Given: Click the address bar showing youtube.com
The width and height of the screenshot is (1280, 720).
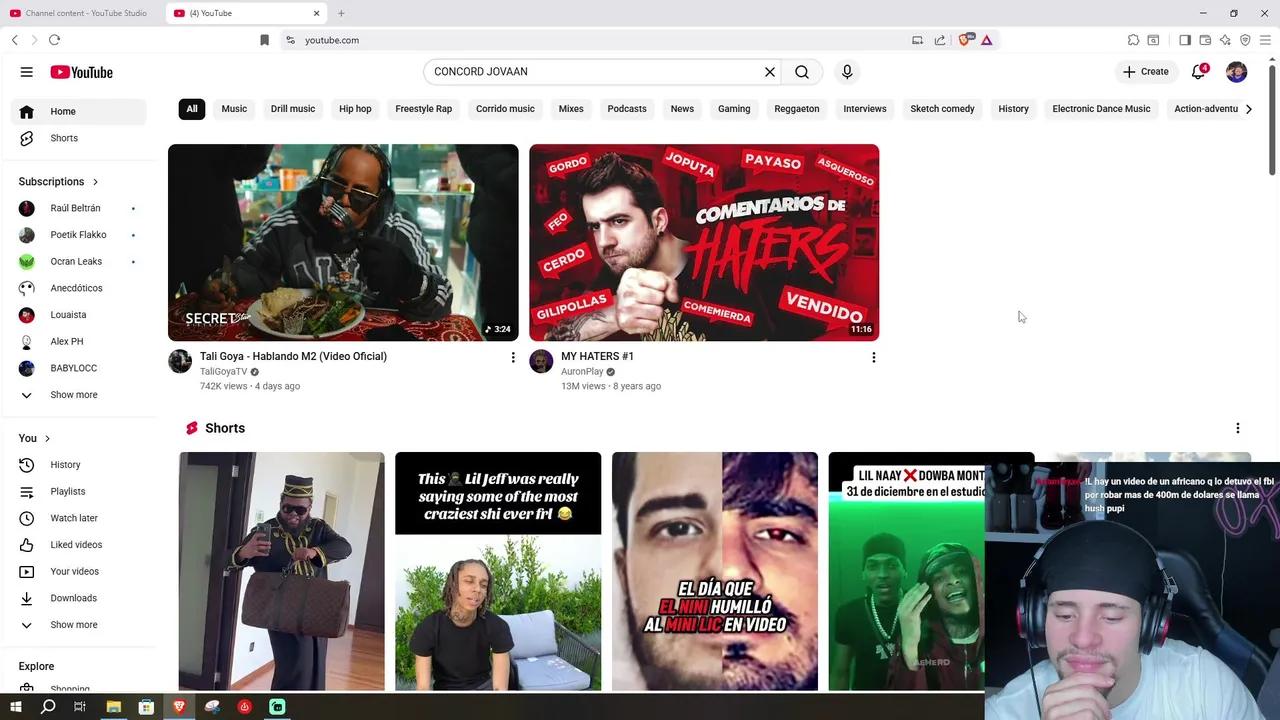Looking at the screenshot, I should pyautogui.click(x=595, y=40).
